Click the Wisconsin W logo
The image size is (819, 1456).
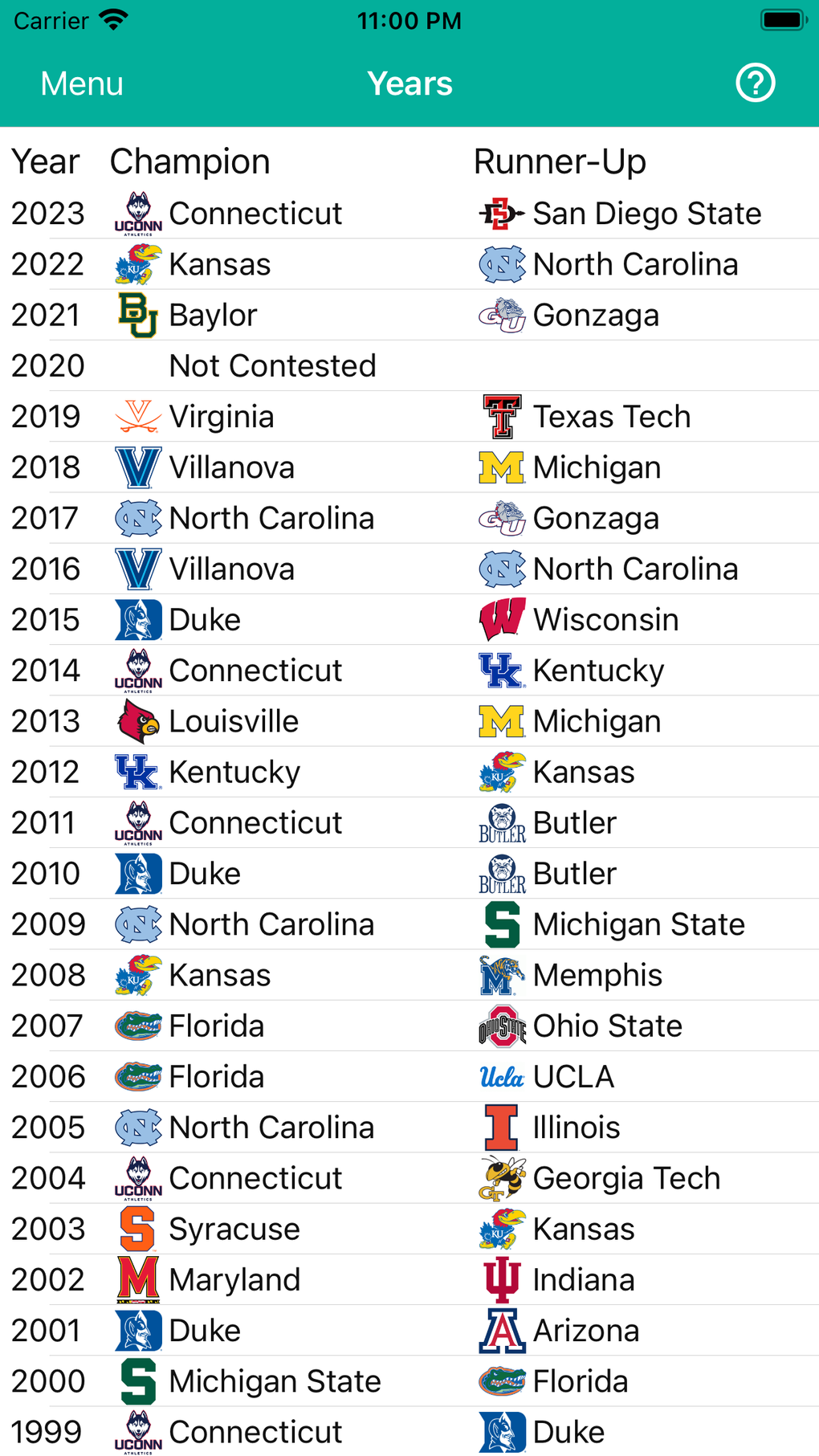(x=499, y=619)
